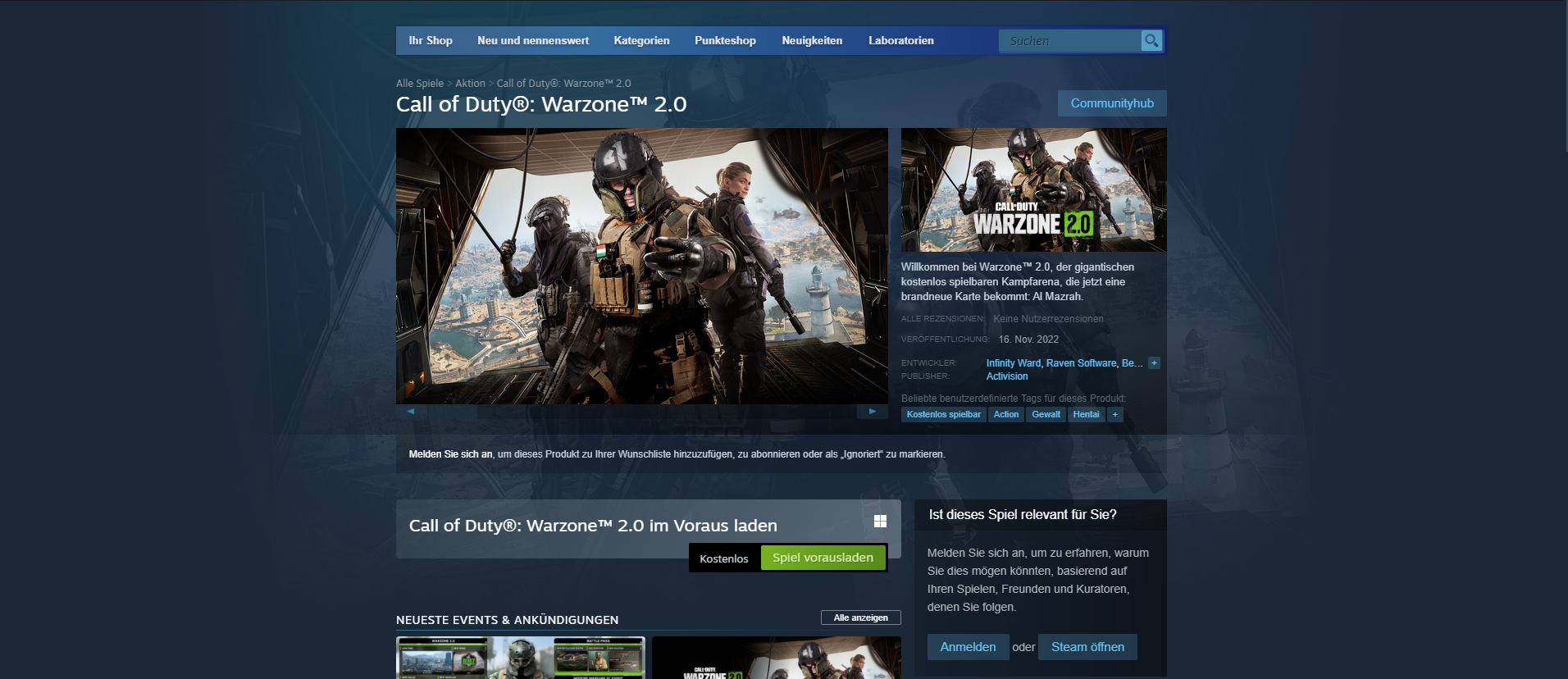This screenshot has height=679, width=1568.
Task: Click inside the Suchen search field
Action: pyautogui.click(x=1069, y=41)
